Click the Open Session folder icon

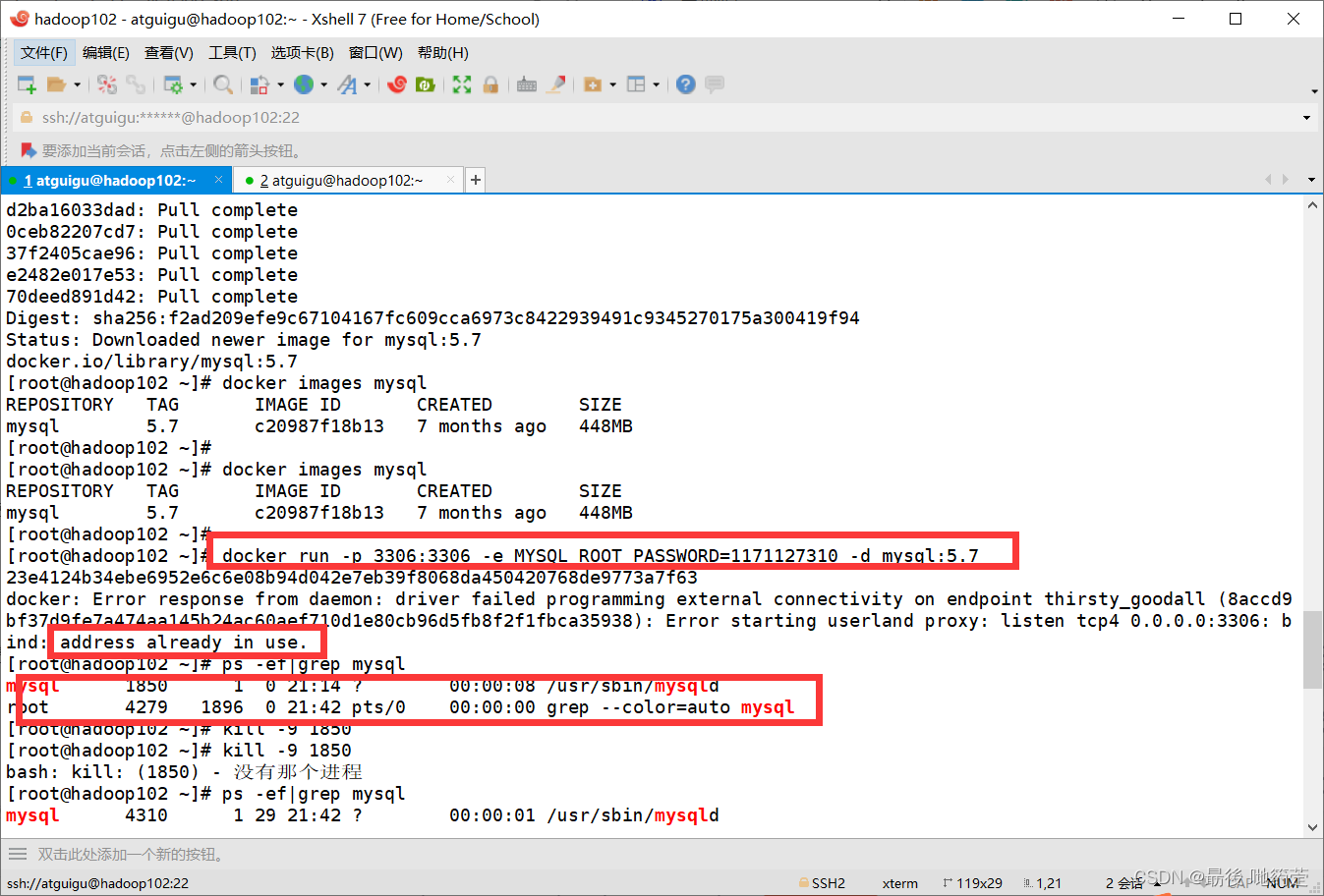tap(56, 84)
